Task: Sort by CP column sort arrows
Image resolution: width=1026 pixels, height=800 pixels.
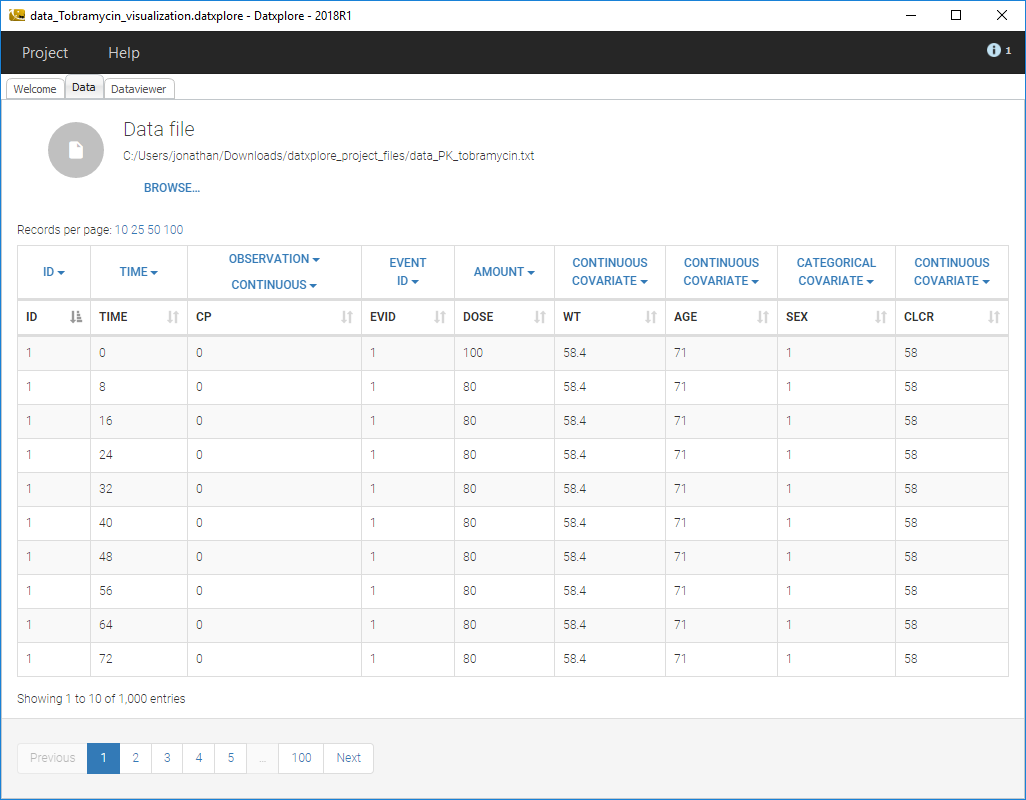Action: point(347,317)
